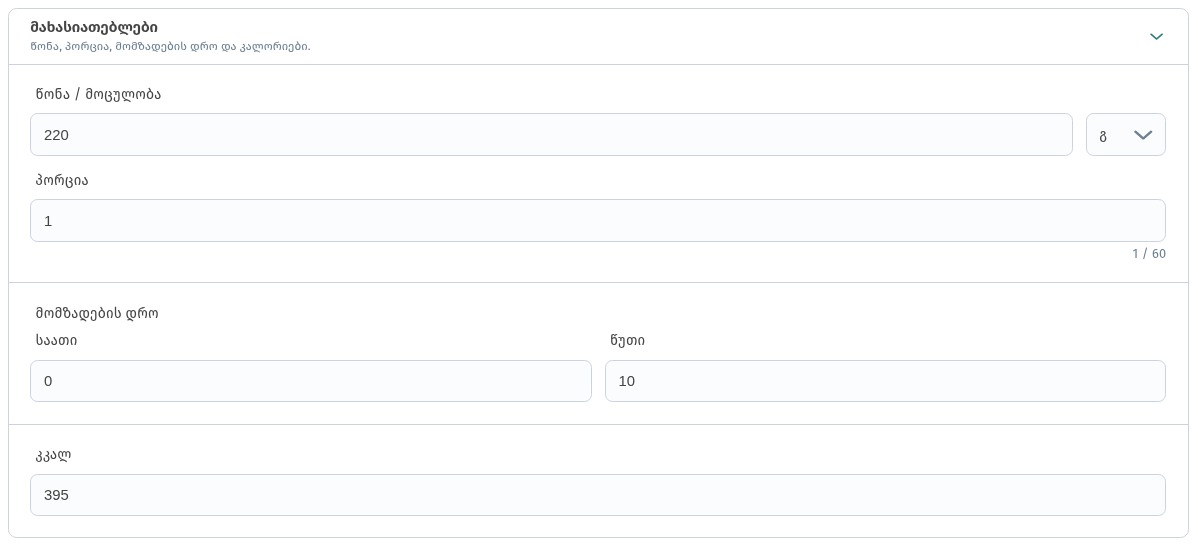Click the კკალ field containing 395
Screen dimensions: 1198x546
[x=597, y=495]
